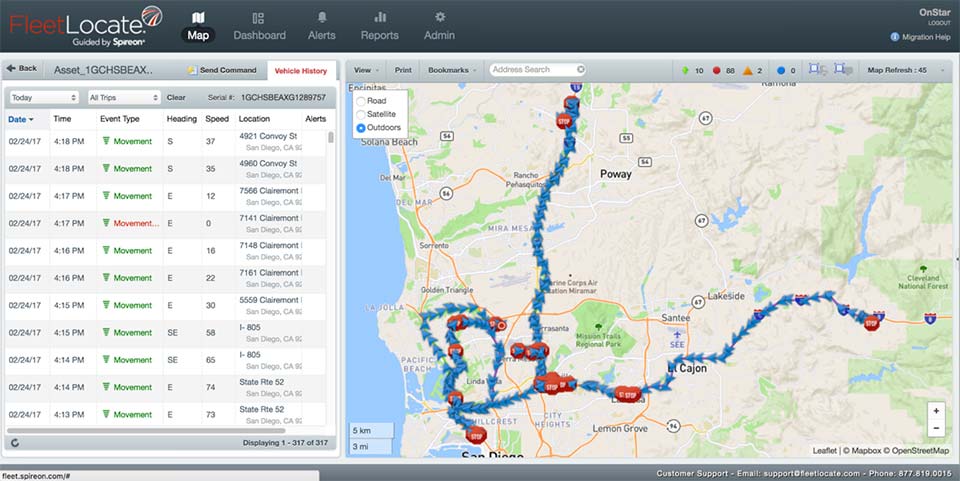Select the Outdoors map style
Screen dimensions: 960x481
[361, 128]
